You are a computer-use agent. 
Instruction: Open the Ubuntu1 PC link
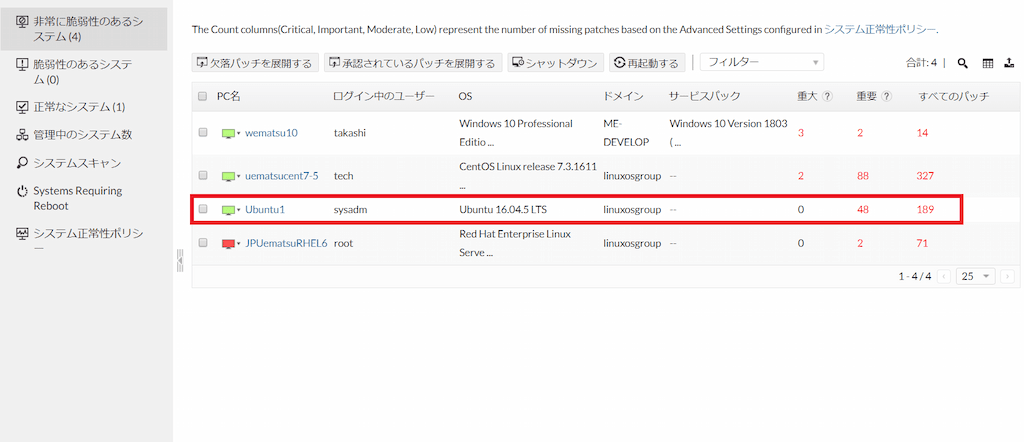click(x=265, y=210)
